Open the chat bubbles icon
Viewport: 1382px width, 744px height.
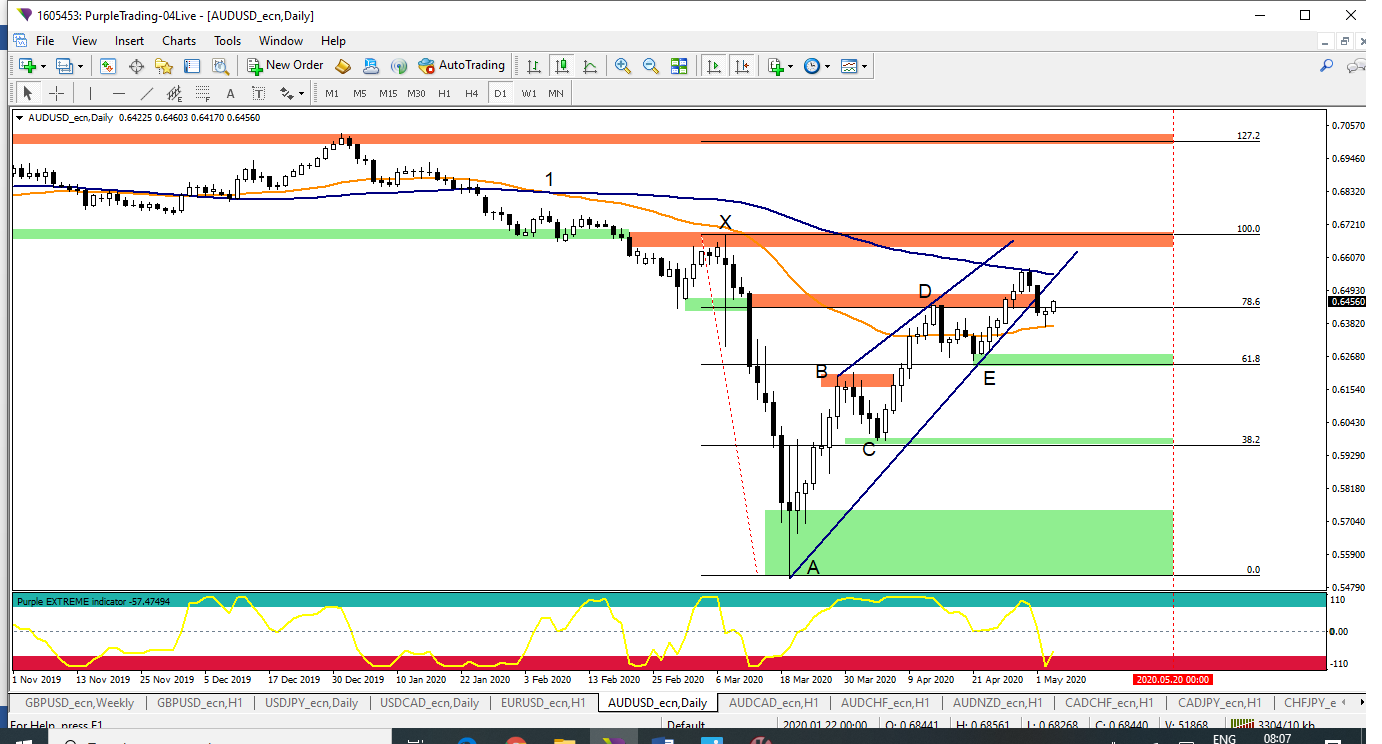click(x=1357, y=66)
